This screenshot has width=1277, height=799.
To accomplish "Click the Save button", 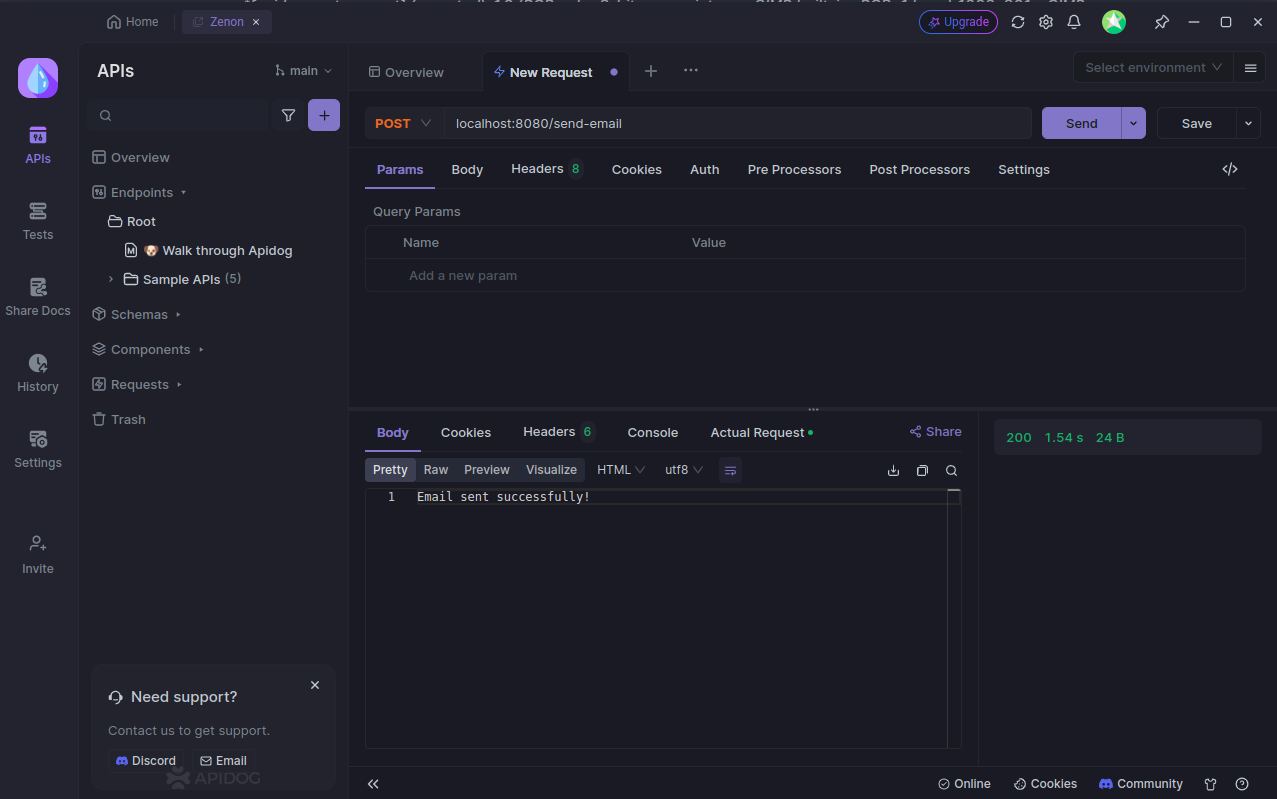I will tap(1197, 123).
